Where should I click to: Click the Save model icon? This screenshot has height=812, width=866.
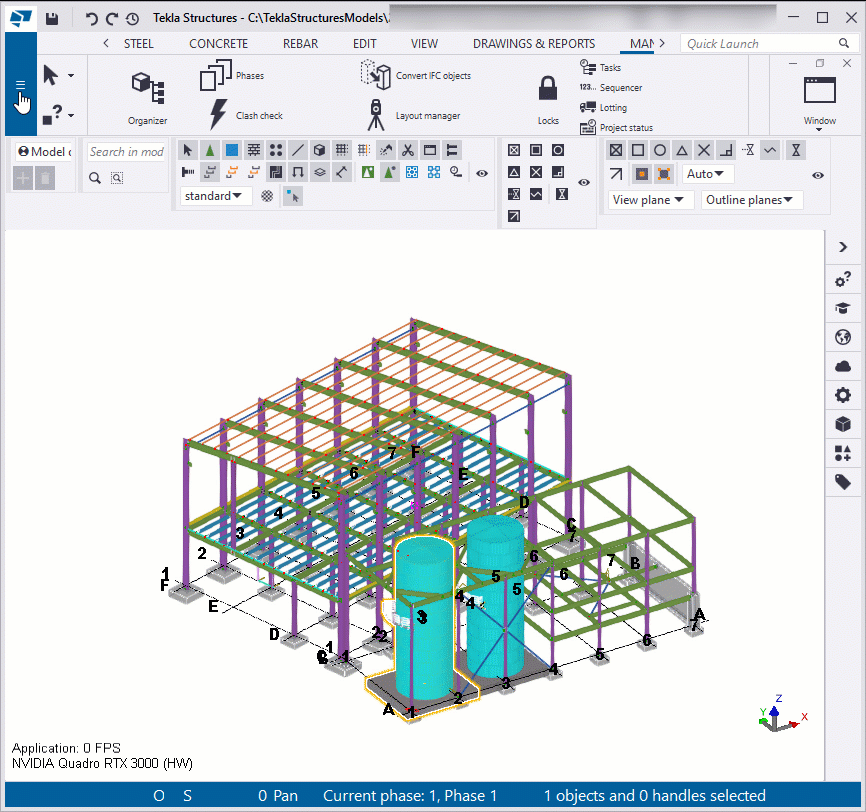tap(51, 17)
